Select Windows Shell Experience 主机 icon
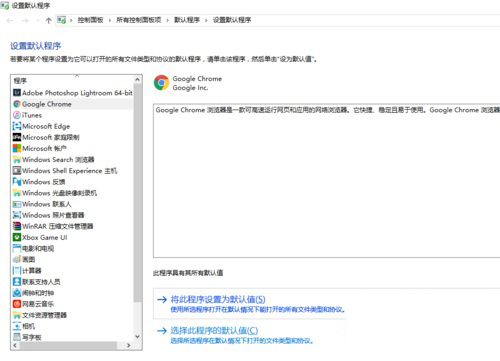500x361 pixels. pyautogui.click(x=17, y=170)
